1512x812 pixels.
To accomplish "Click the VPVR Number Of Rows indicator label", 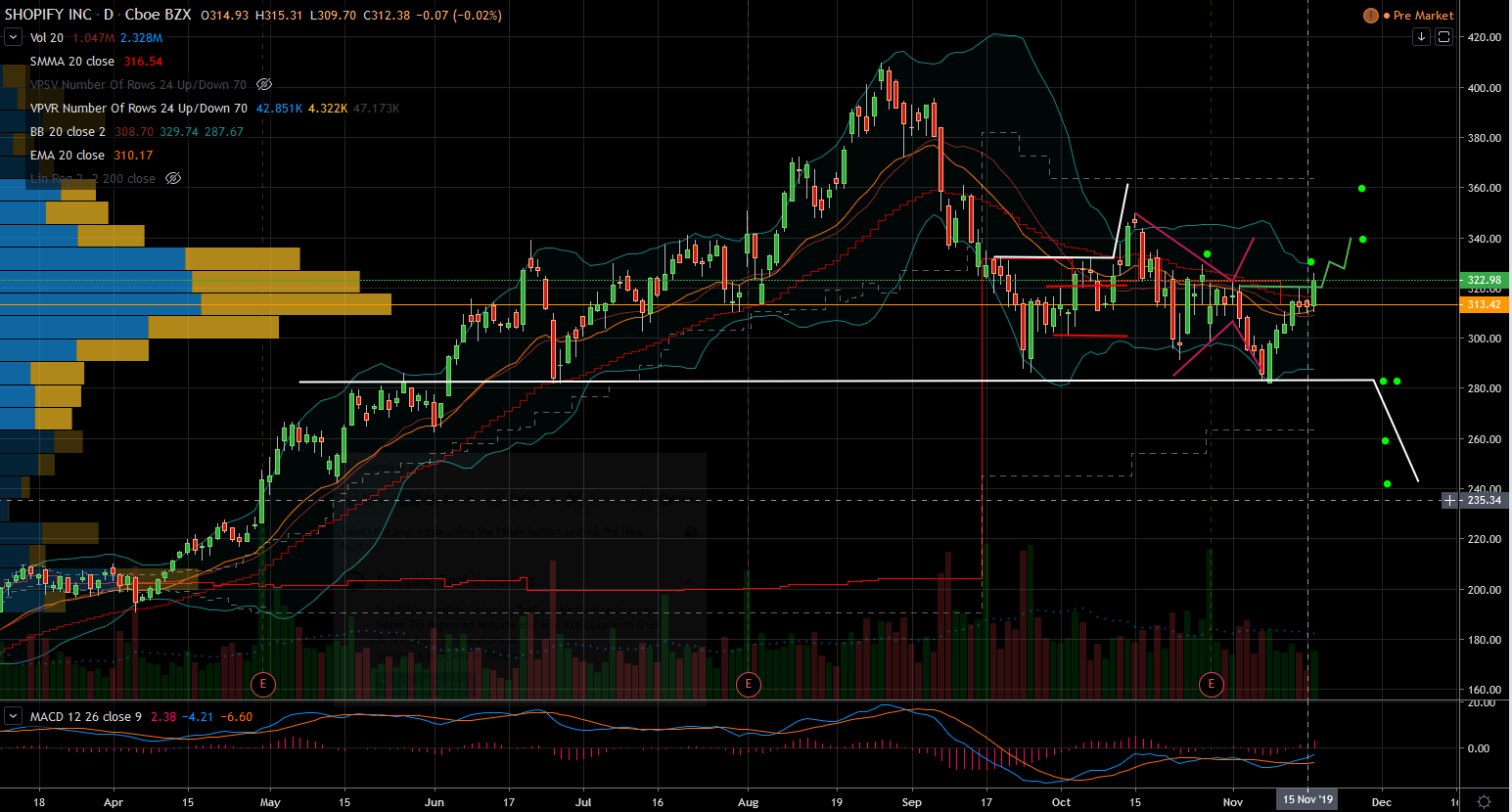I will point(138,109).
